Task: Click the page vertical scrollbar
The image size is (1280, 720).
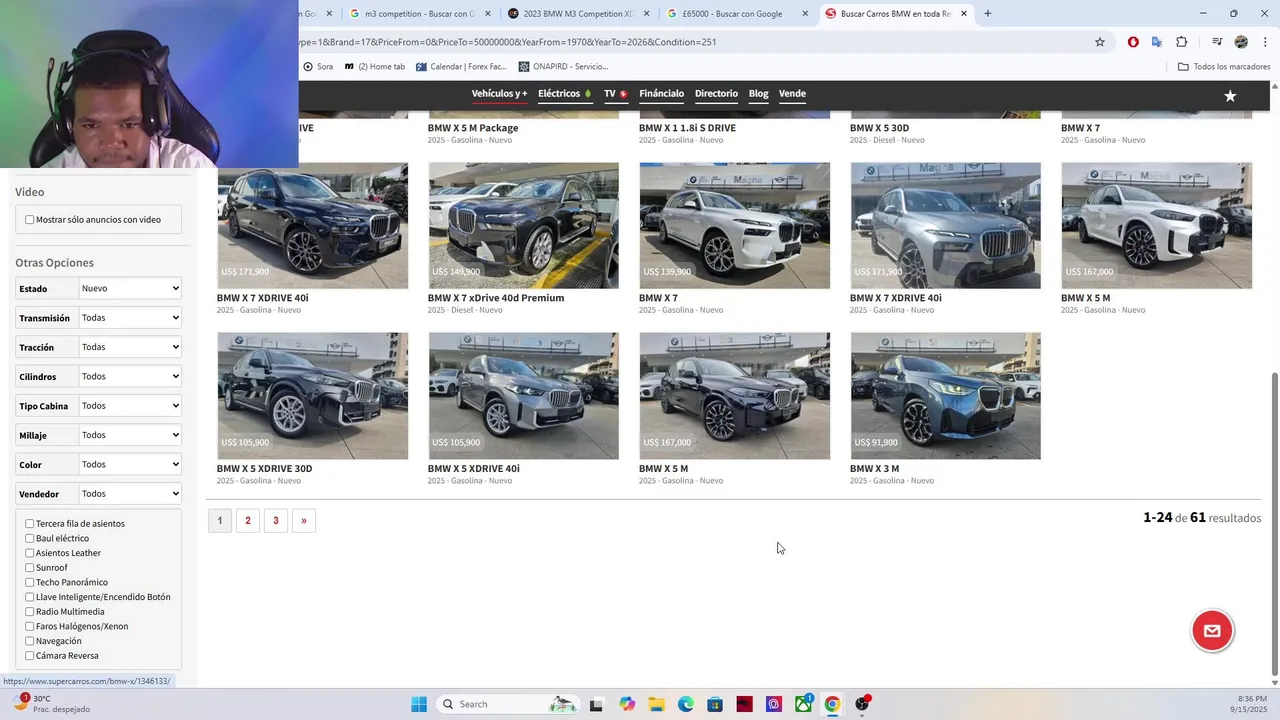Action: click(1273, 524)
